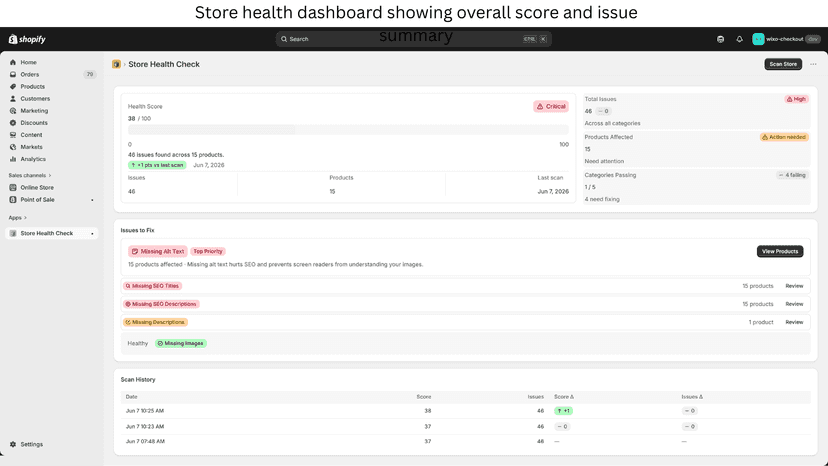Viewport: 828px width, 466px height.
Task: Click the '4 failing' badge
Action: (x=792, y=175)
